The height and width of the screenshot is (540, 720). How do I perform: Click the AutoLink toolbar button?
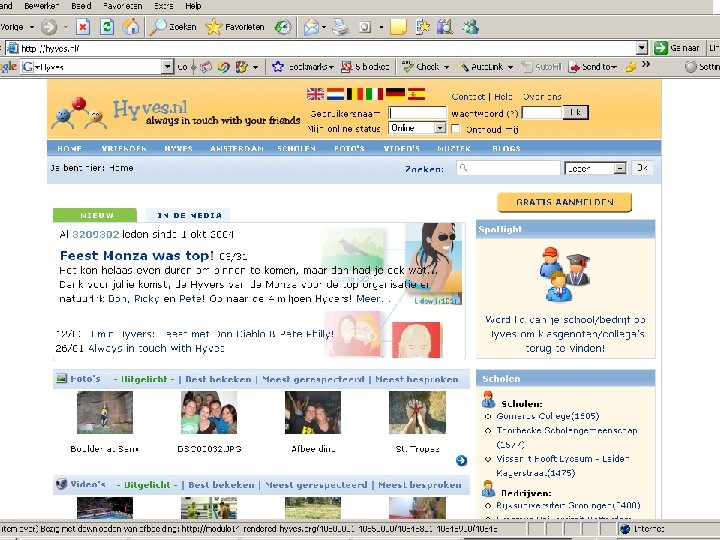[482, 67]
